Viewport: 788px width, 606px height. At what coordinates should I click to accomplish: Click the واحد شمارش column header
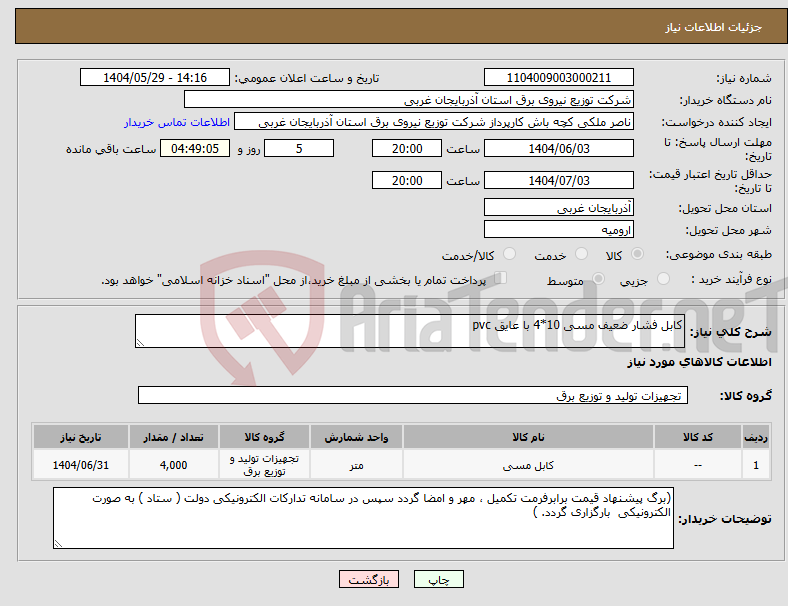coord(356,437)
